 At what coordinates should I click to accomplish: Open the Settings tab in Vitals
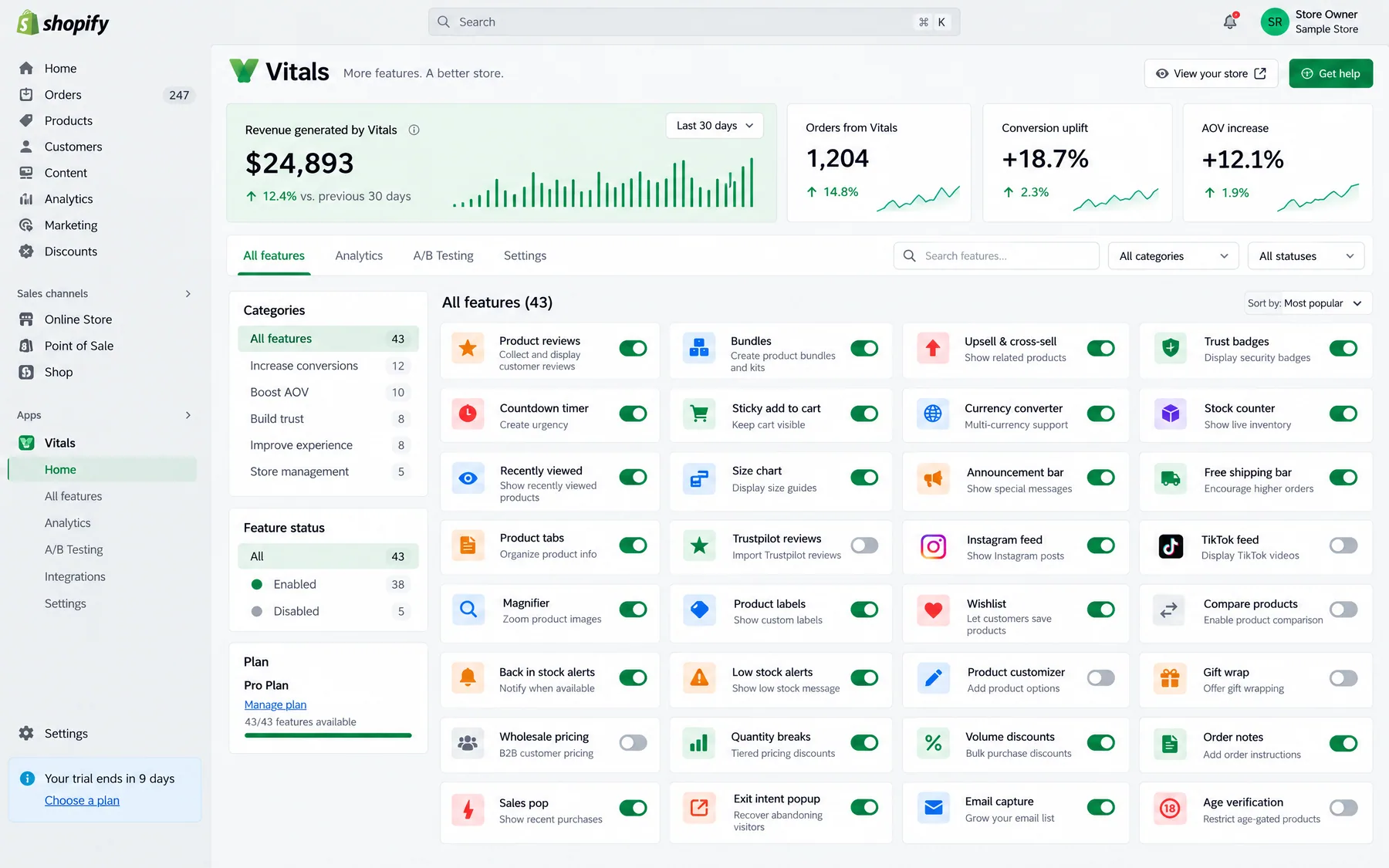[525, 256]
